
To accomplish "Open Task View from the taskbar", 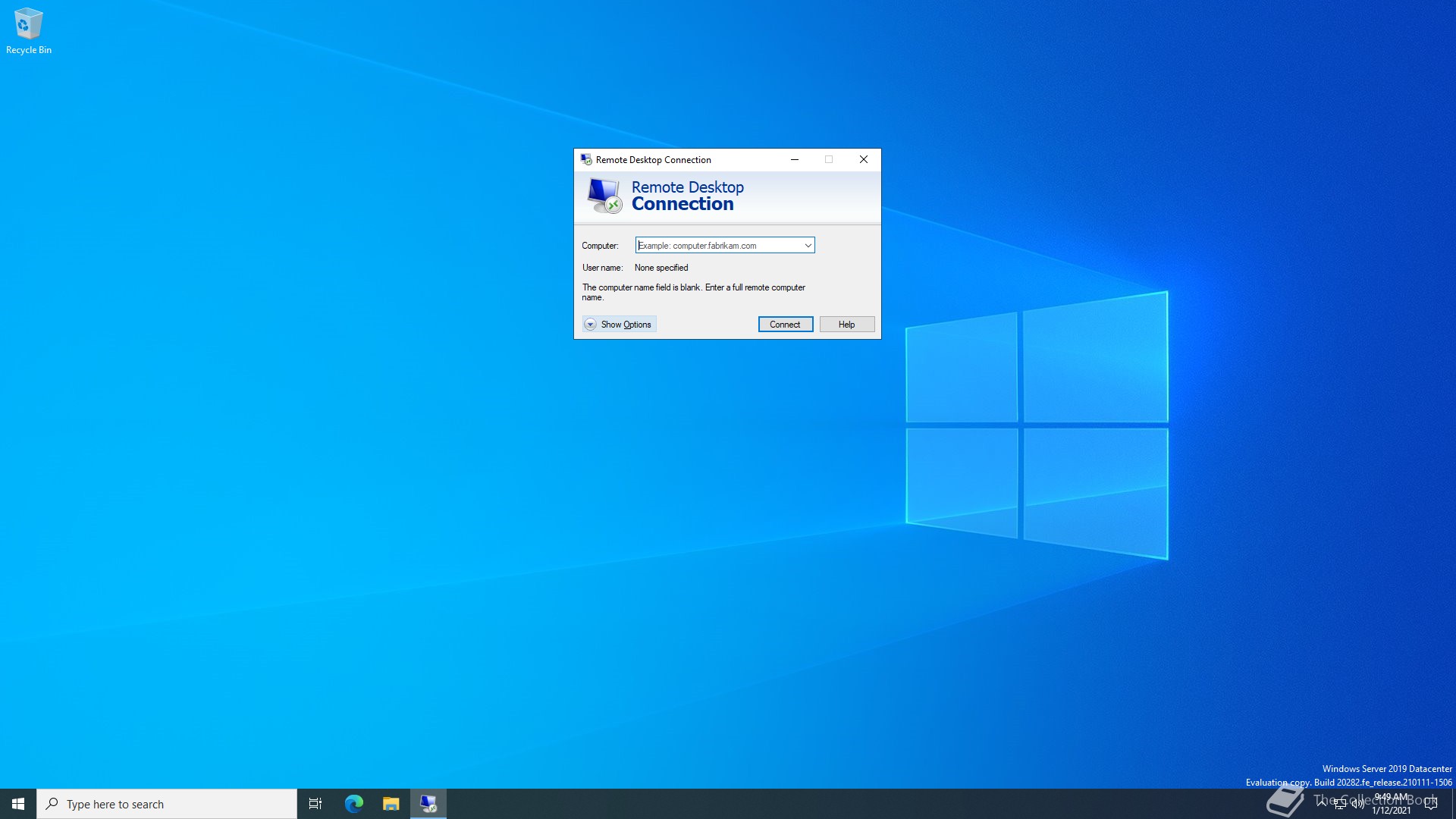I will click(x=315, y=804).
